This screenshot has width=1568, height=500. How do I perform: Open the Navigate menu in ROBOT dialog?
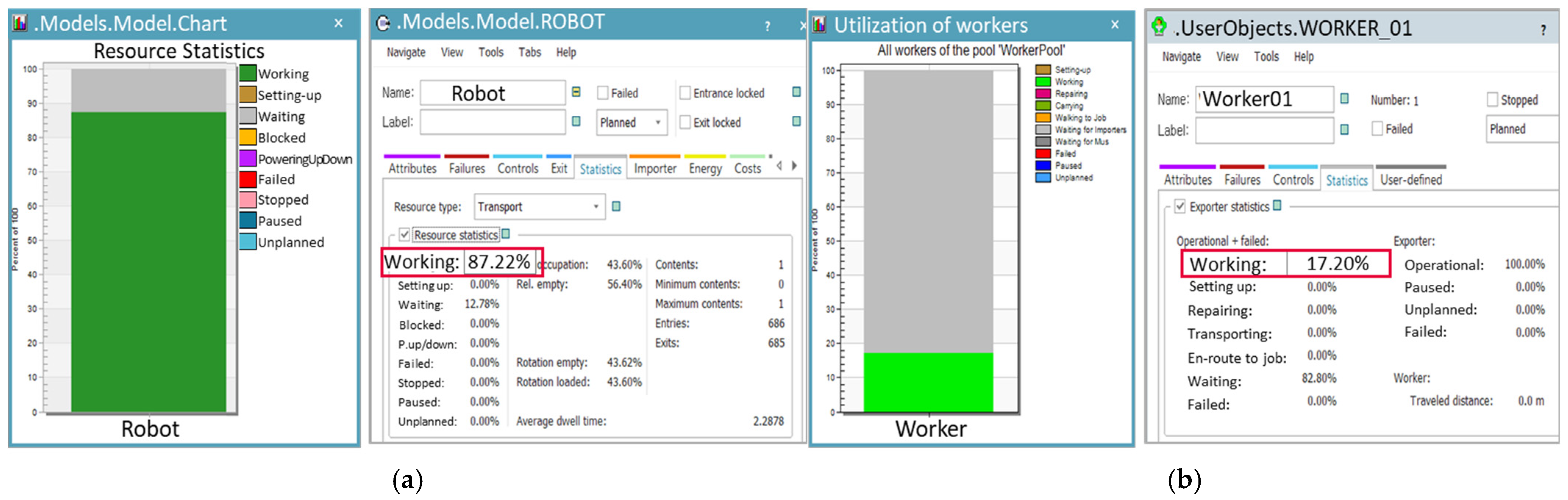[405, 52]
